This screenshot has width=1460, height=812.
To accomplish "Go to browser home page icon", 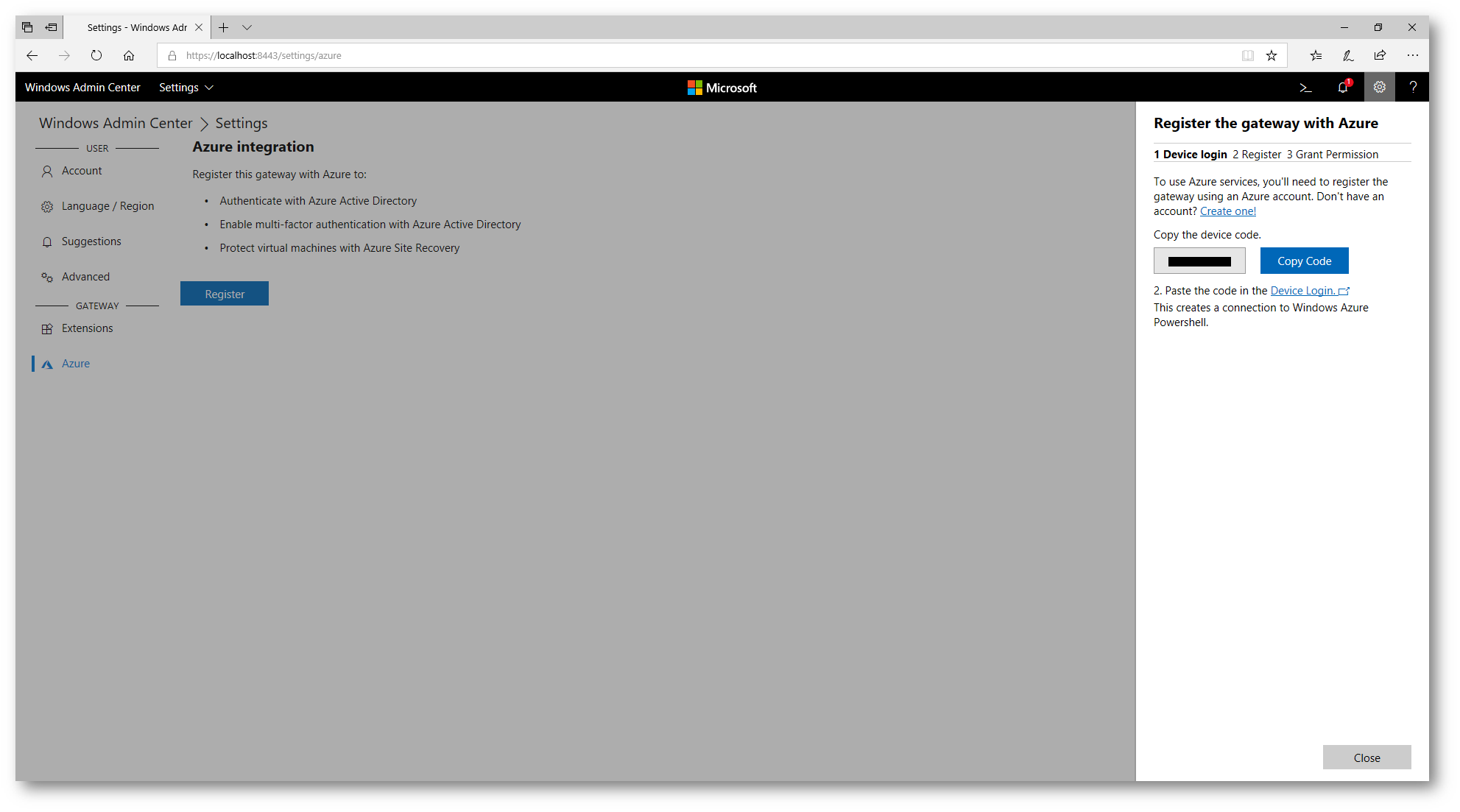I will pos(129,55).
